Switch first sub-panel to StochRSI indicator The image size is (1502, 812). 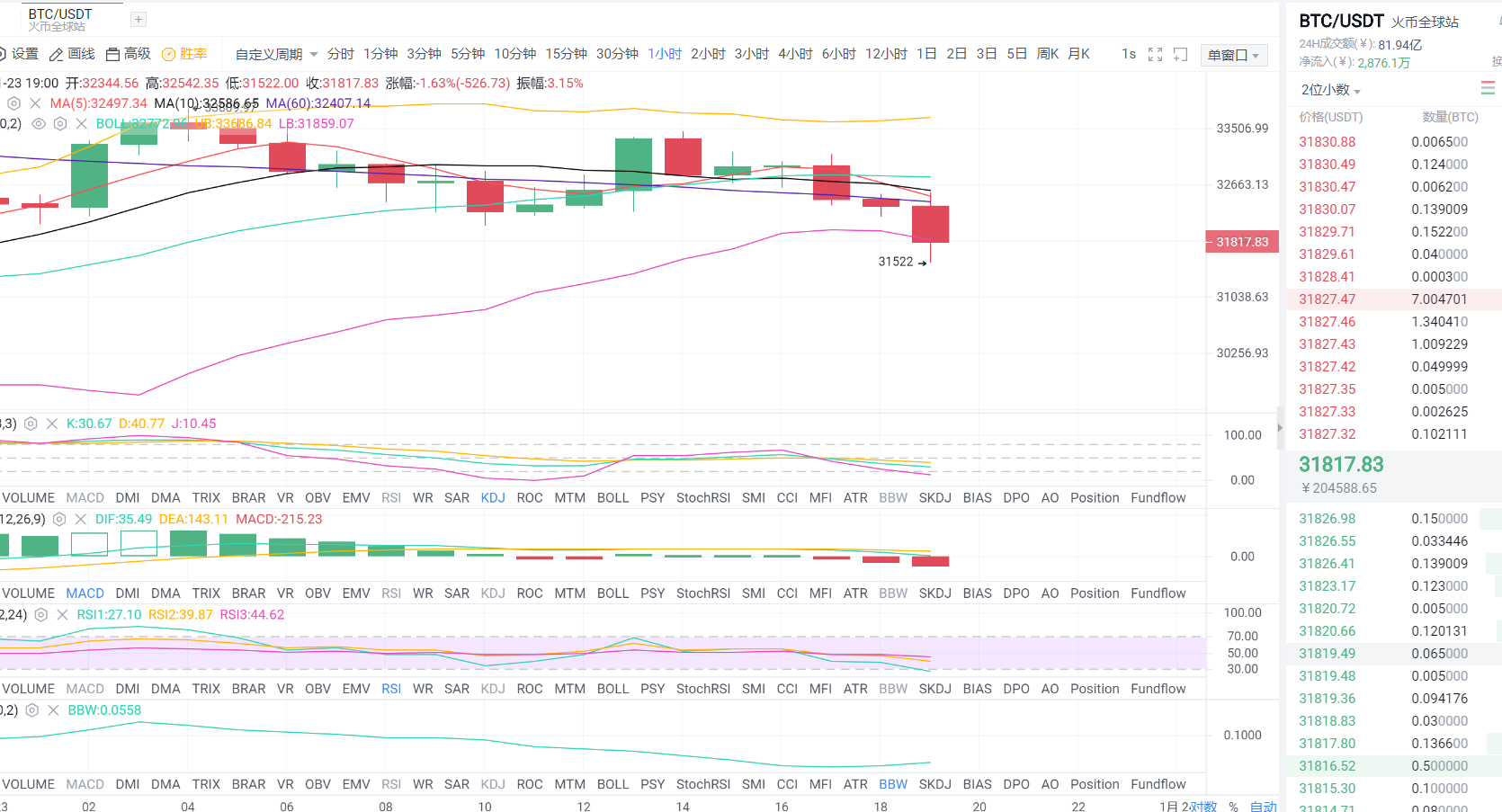click(x=703, y=498)
